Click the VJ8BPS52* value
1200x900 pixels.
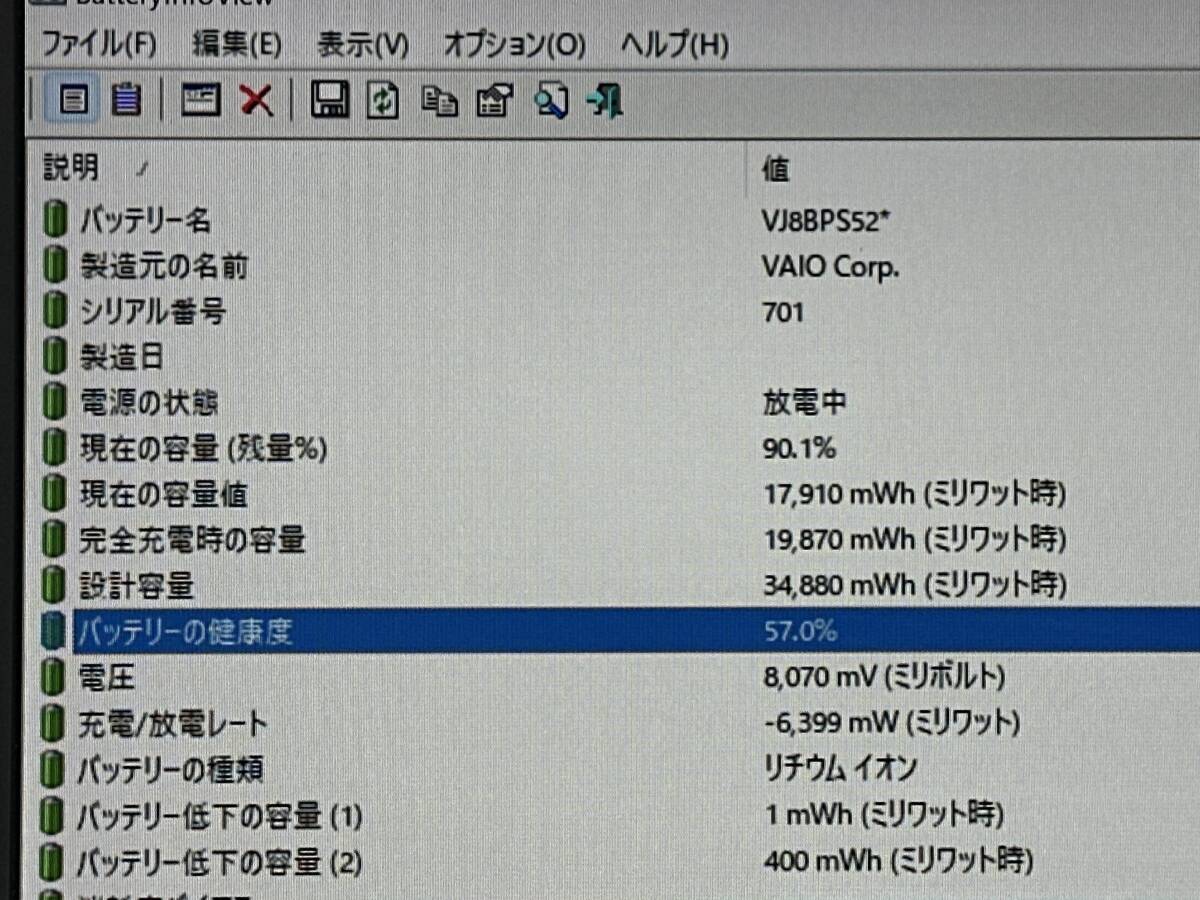(825, 220)
